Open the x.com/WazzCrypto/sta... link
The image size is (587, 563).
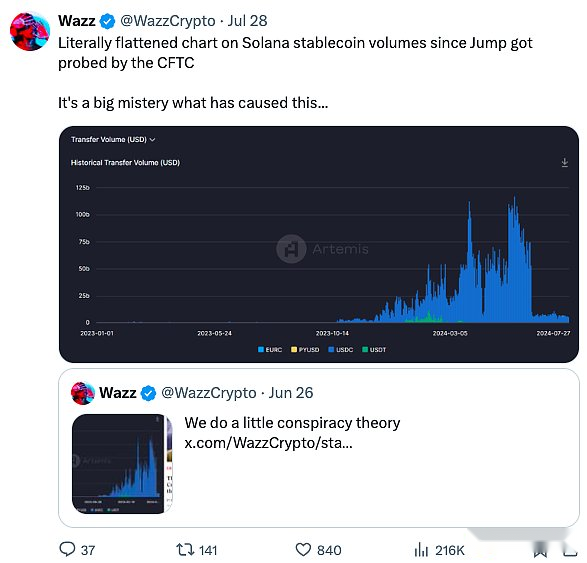point(268,443)
